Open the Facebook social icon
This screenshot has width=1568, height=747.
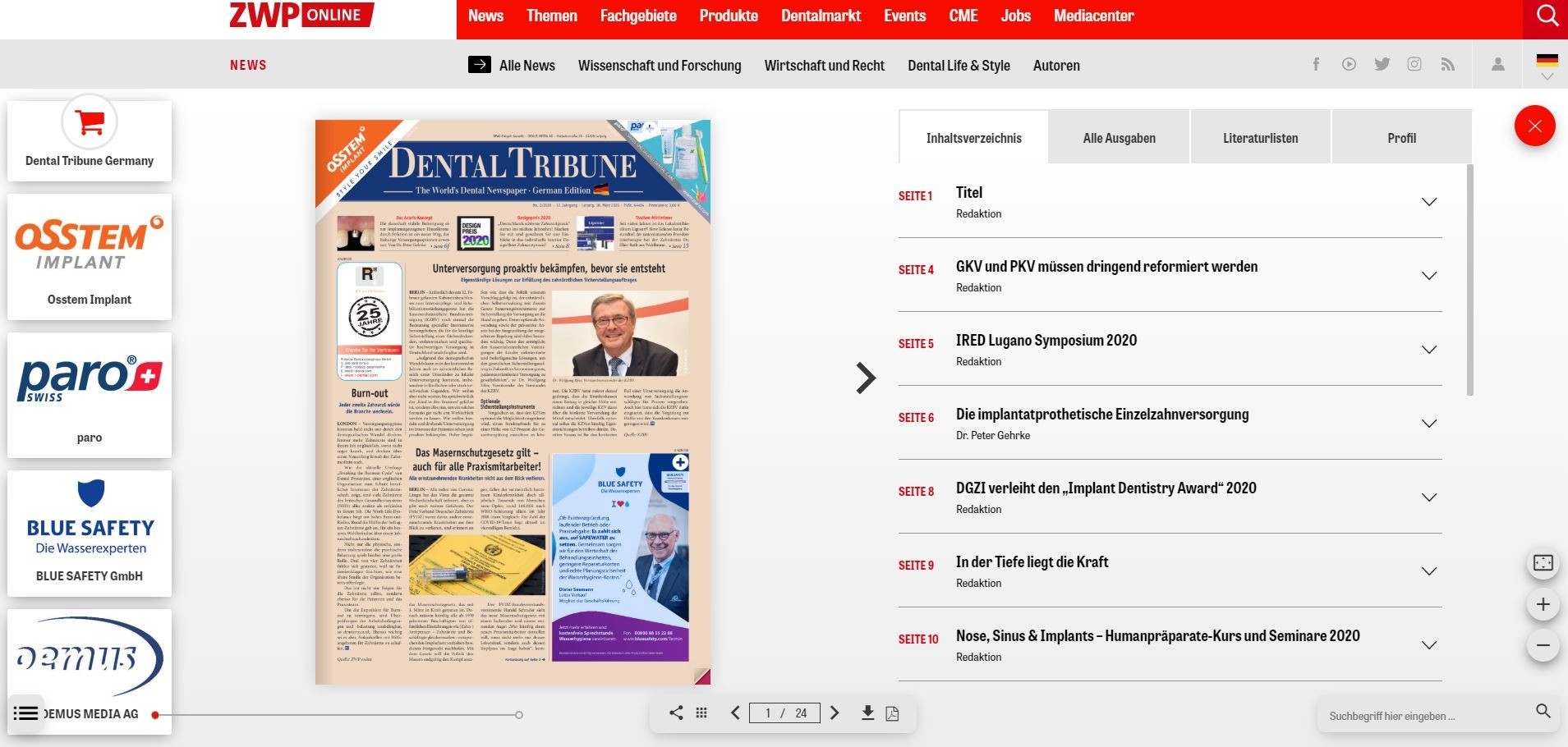1316,64
